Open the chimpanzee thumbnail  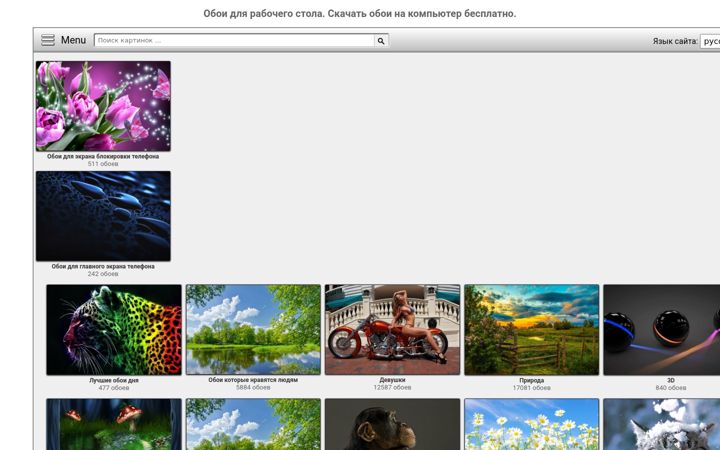(393, 424)
